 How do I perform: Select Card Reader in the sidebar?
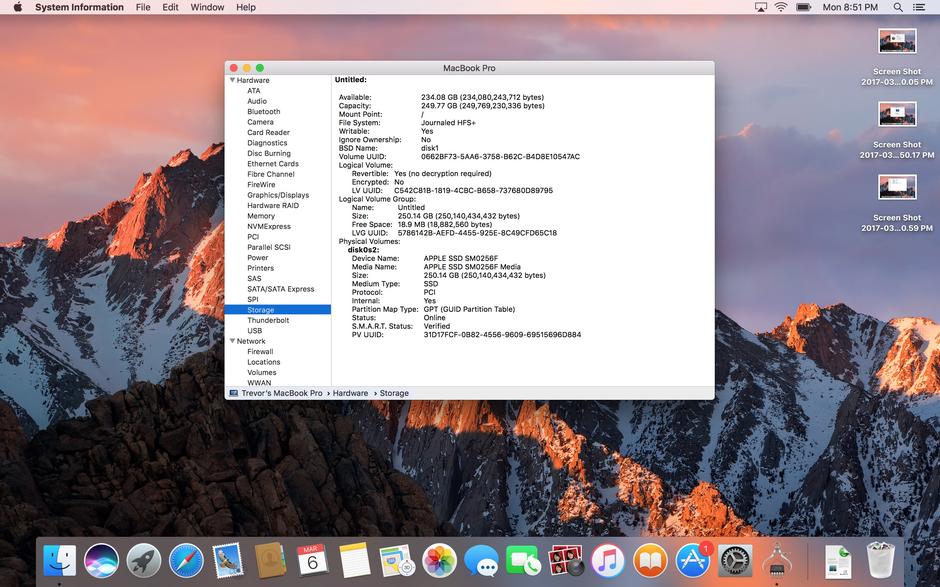click(x=269, y=133)
